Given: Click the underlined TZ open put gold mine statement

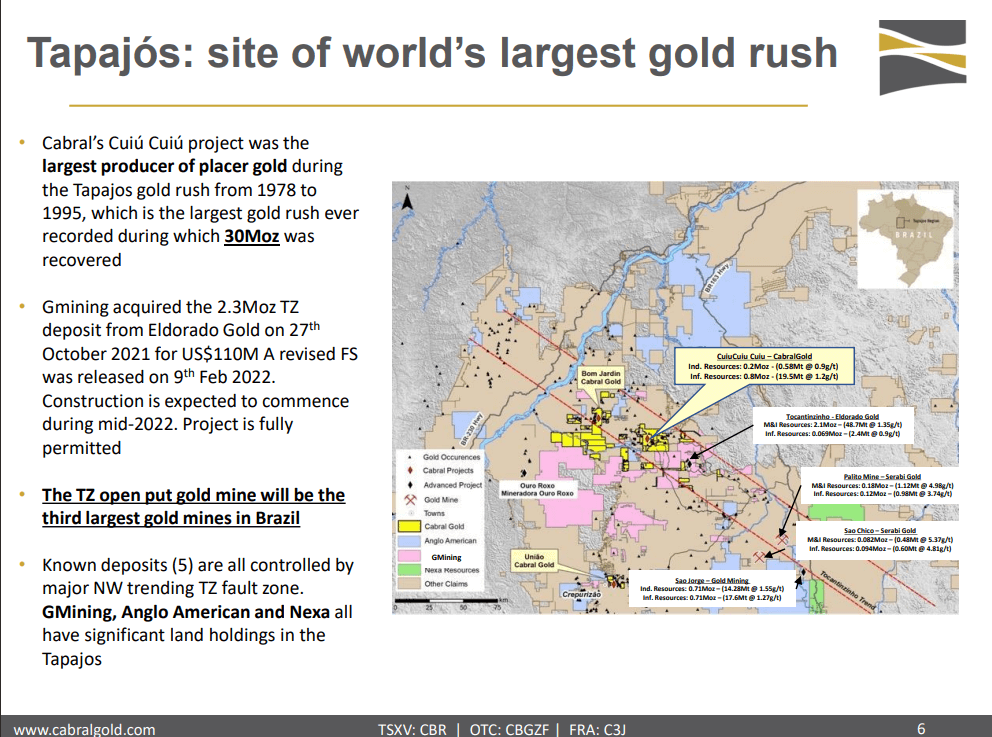Looking at the screenshot, I should 193,507.
